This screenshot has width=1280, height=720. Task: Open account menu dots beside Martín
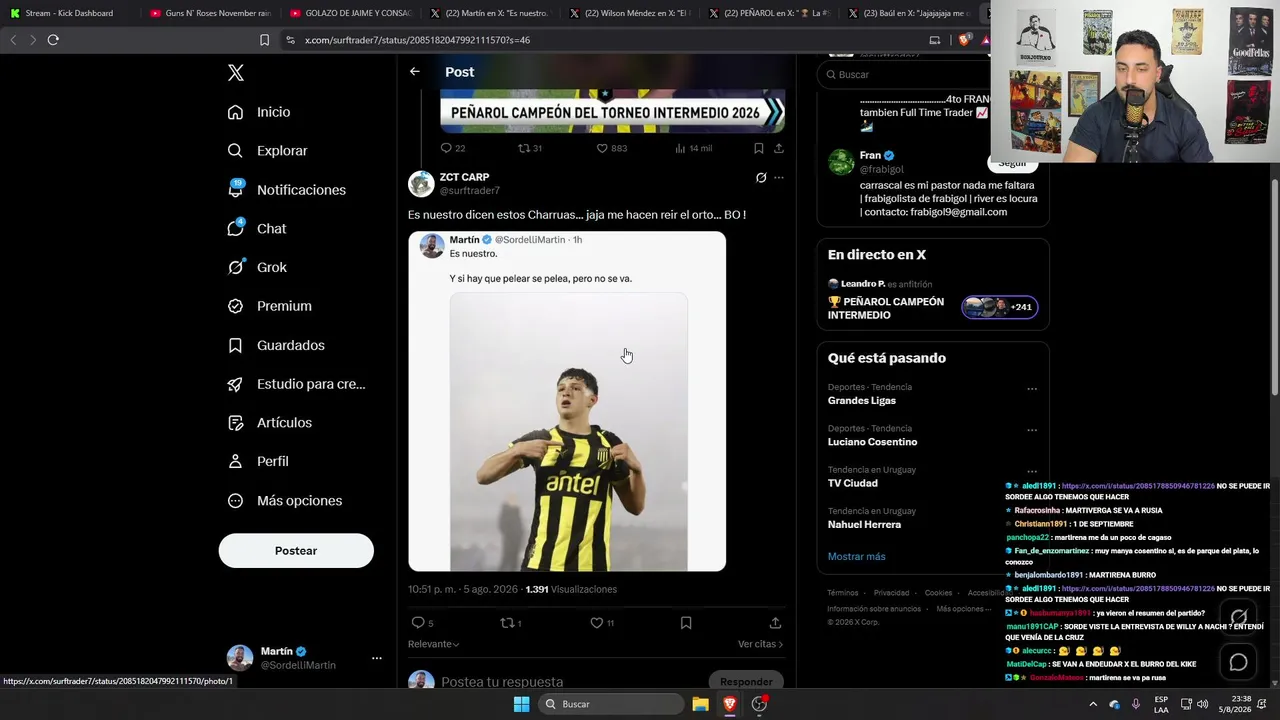coord(377,658)
